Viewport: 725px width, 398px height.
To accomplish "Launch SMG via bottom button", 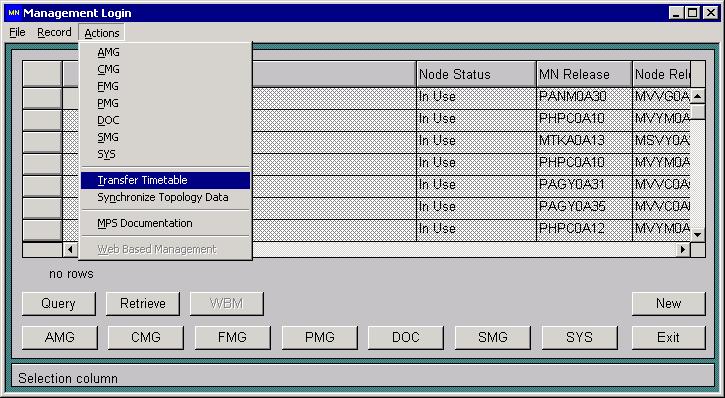I will coord(493,337).
